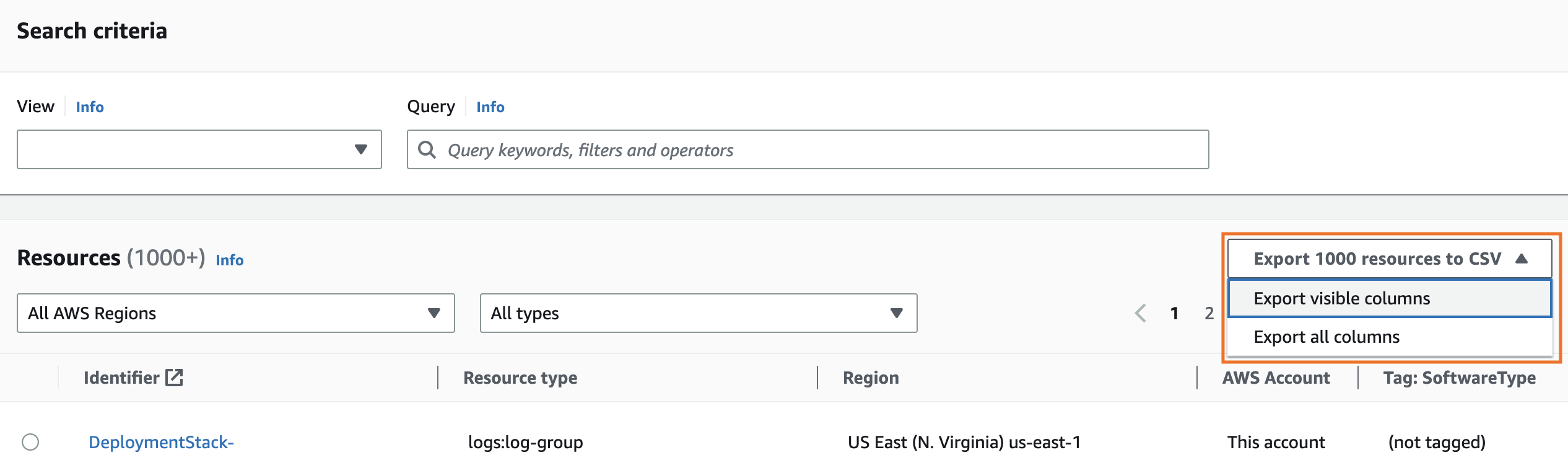1568x473 pixels.
Task: Click the View dropdown arrow icon
Action: pyautogui.click(x=360, y=149)
